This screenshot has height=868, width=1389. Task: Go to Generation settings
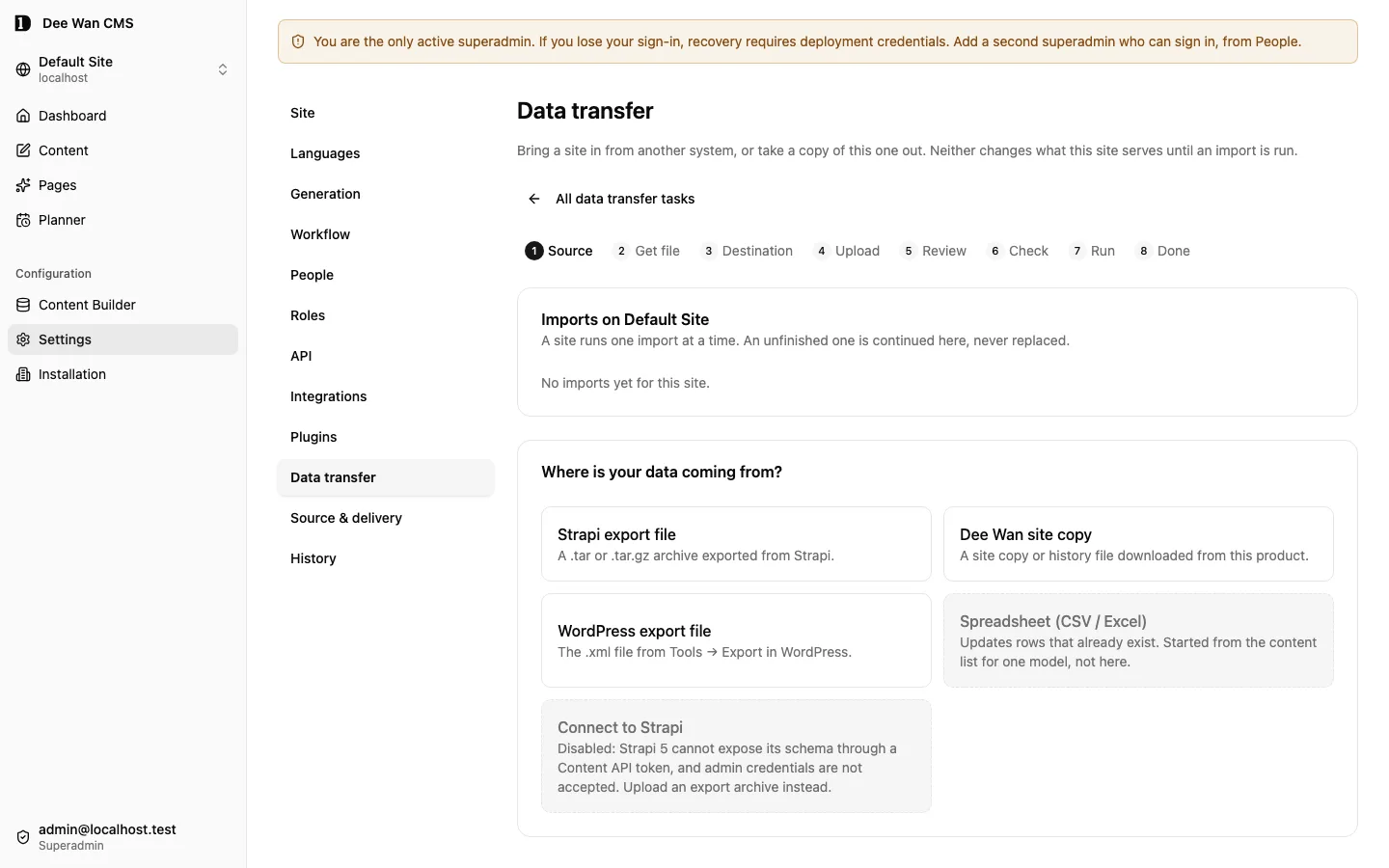point(386,194)
